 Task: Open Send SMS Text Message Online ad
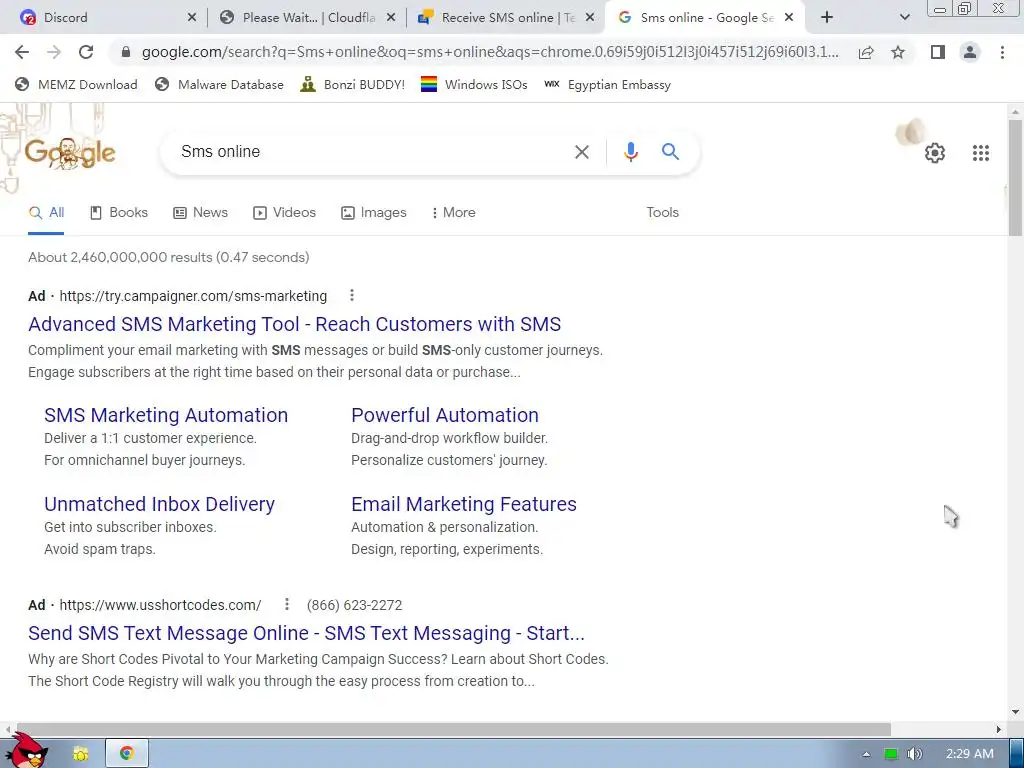[x=306, y=633]
